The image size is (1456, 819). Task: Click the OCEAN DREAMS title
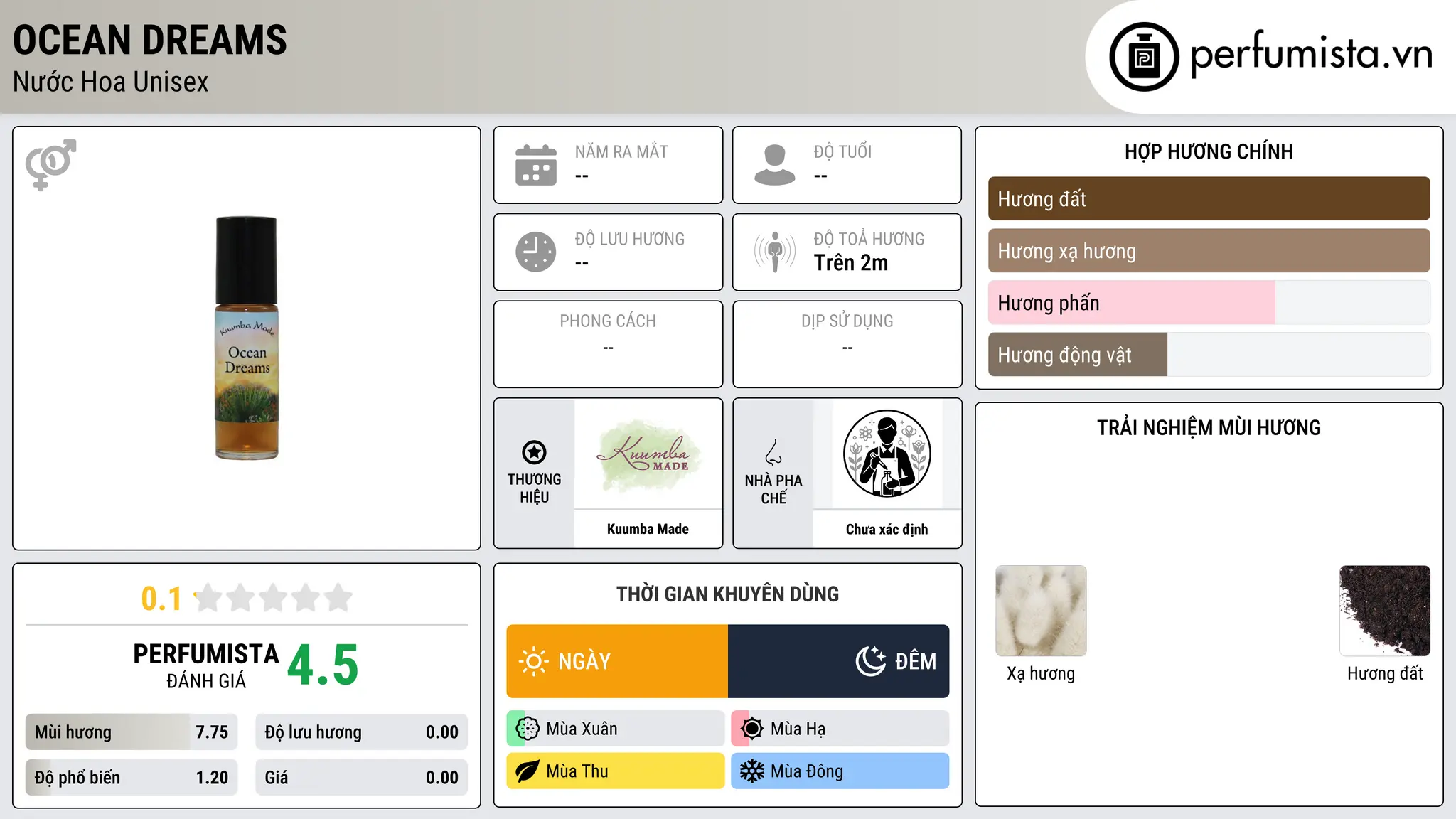(x=150, y=40)
